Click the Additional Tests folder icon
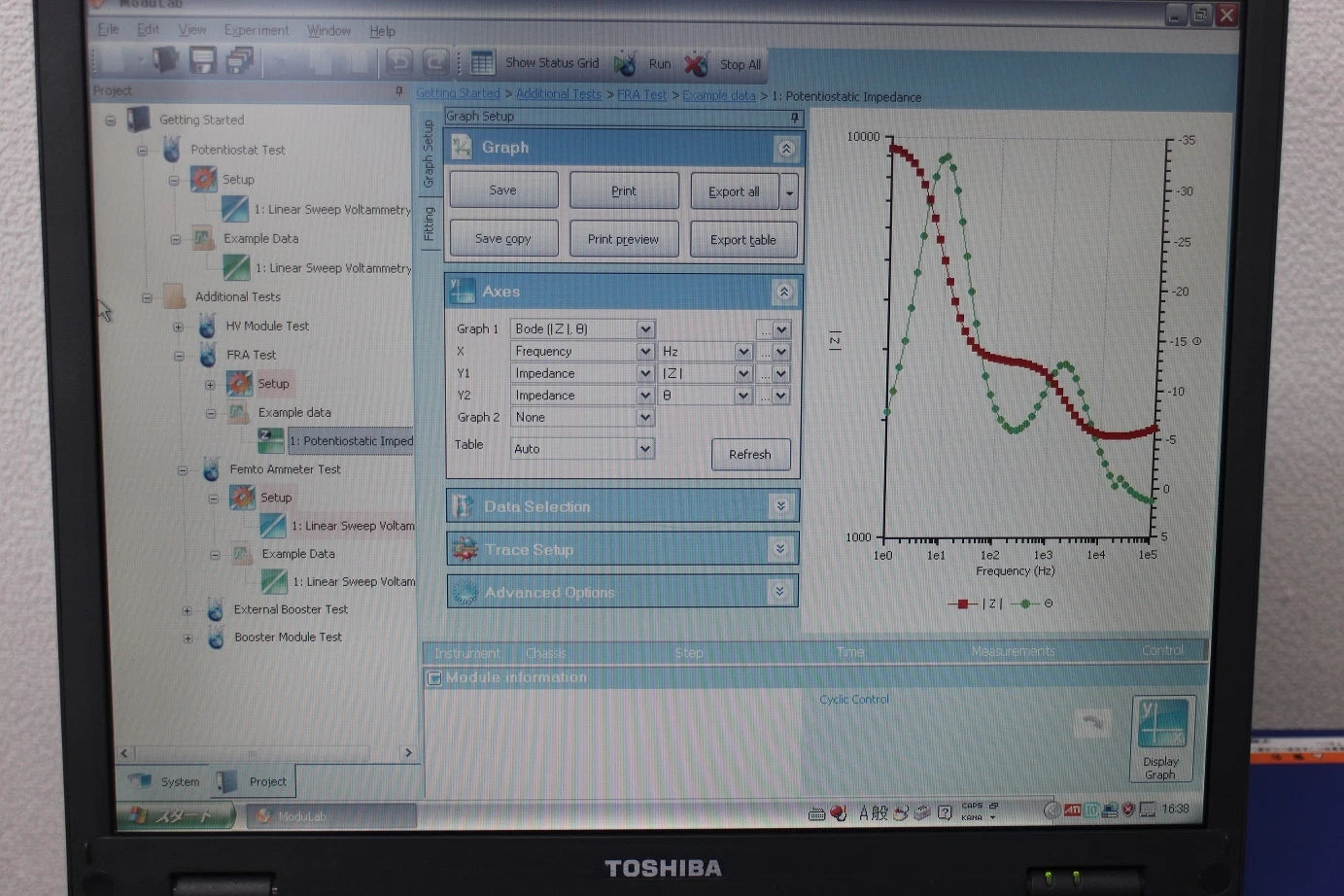 click(x=175, y=296)
